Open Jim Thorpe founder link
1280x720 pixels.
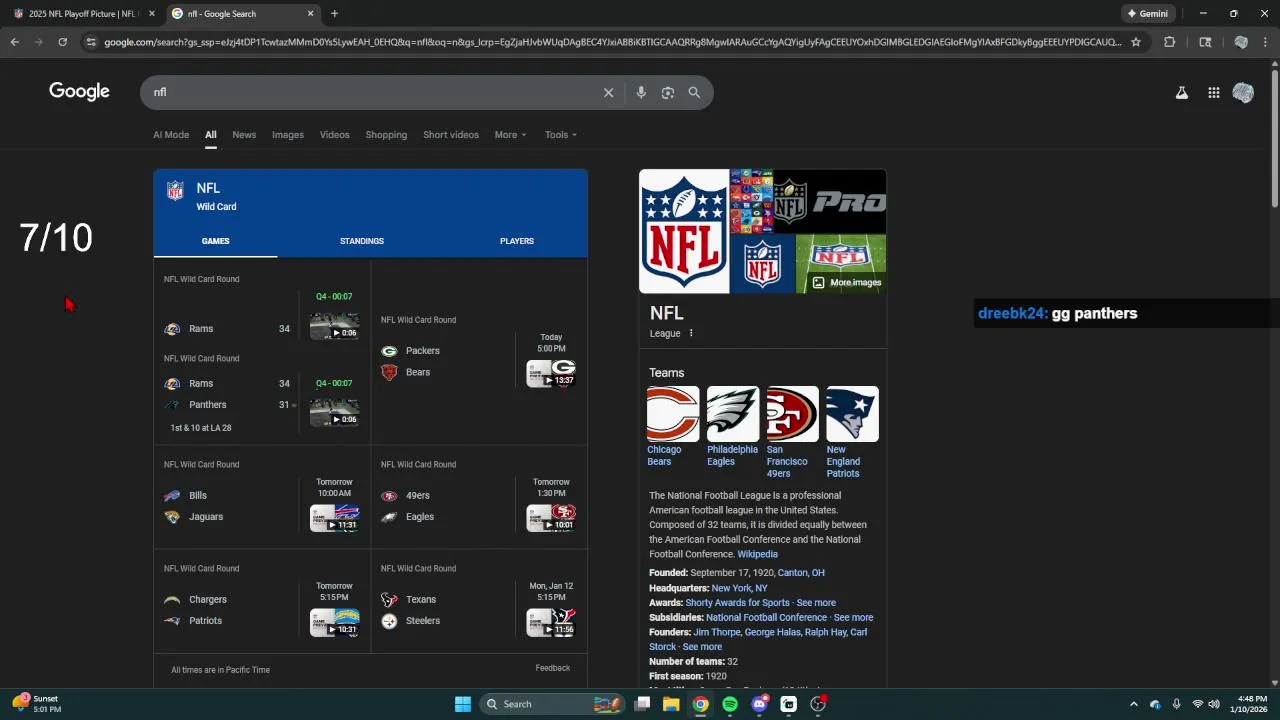[716, 632]
